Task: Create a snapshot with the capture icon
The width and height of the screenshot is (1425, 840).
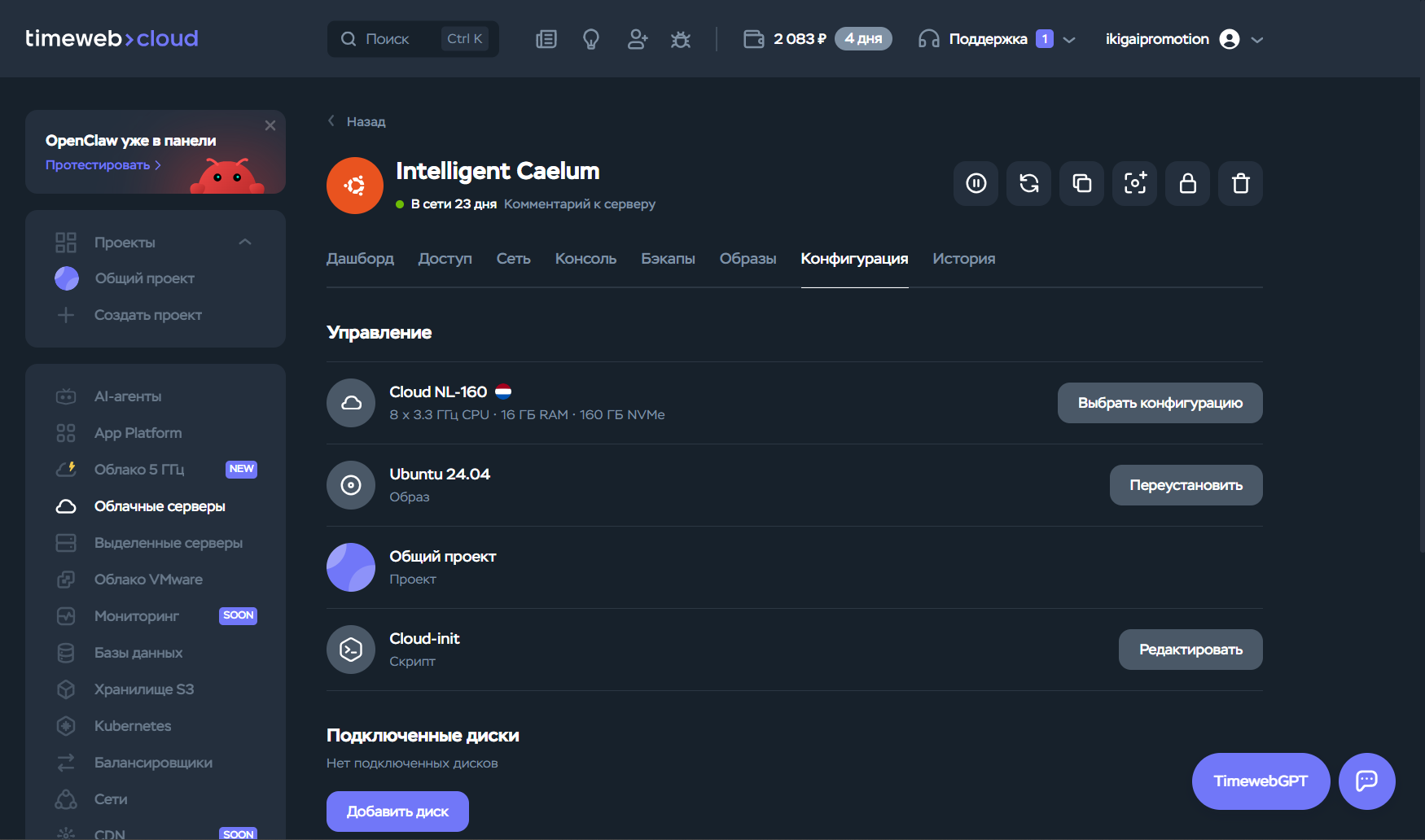Action: (x=1135, y=184)
